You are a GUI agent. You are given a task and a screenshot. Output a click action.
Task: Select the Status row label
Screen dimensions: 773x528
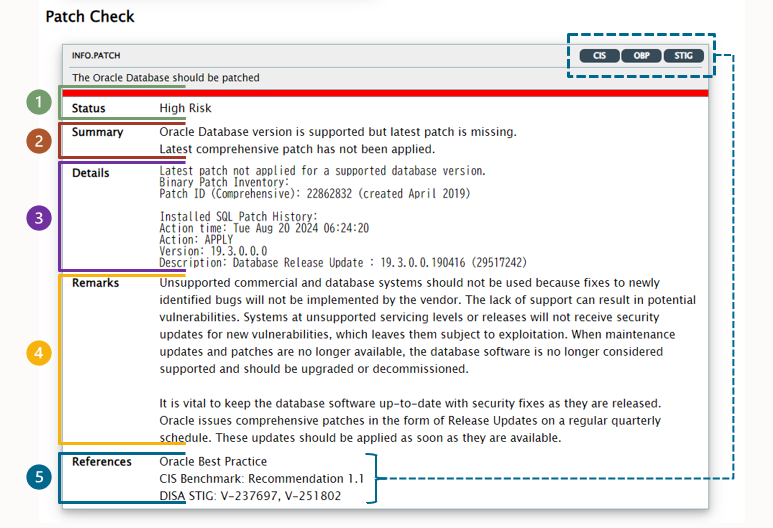coord(89,108)
